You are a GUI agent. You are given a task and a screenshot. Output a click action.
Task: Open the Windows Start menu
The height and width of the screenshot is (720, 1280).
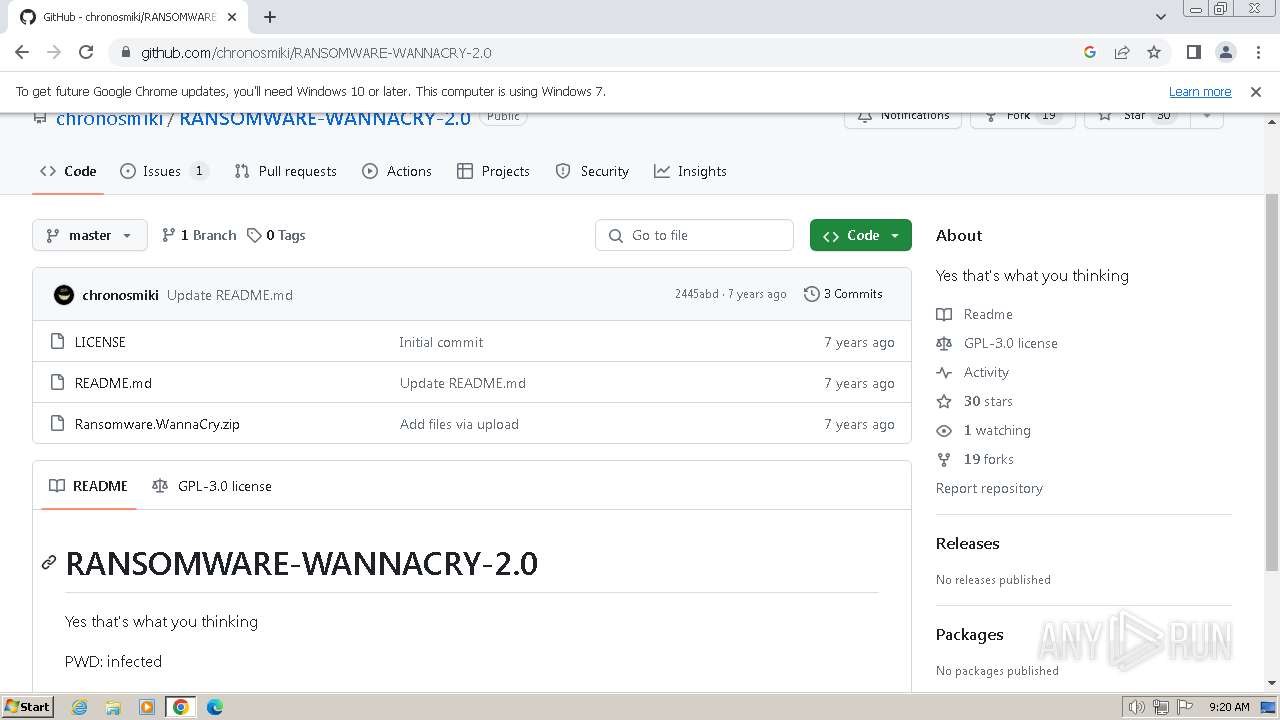point(27,706)
